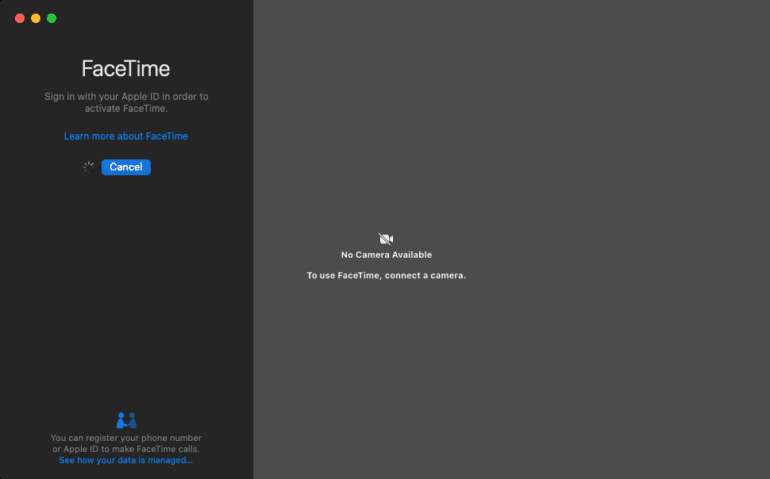This screenshot has height=479, width=770.
Task: Click the FaceTime title heading
Action: pyautogui.click(x=126, y=69)
